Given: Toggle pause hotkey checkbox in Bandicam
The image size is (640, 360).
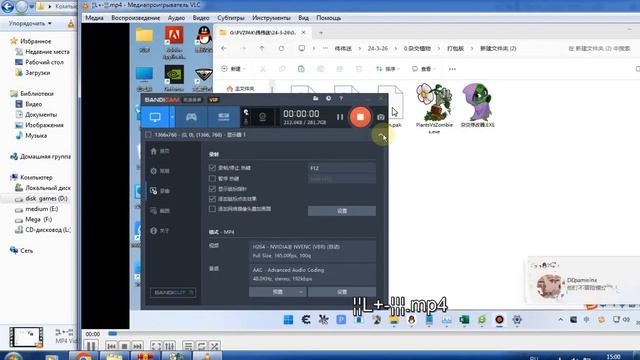Looking at the screenshot, I should tap(212, 178).
